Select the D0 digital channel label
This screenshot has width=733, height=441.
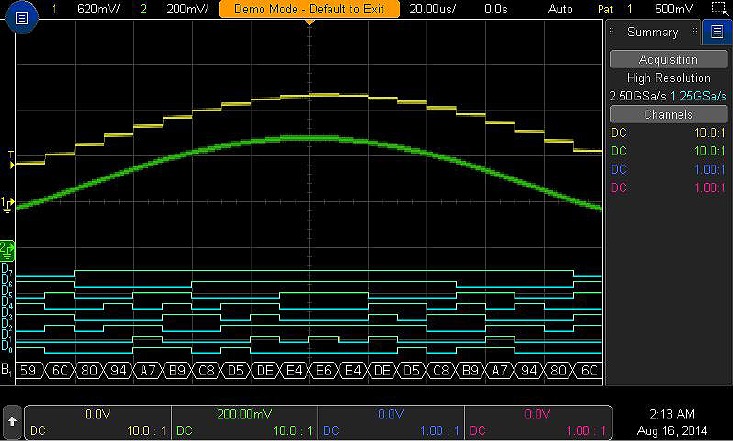pyautogui.click(x=7, y=347)
